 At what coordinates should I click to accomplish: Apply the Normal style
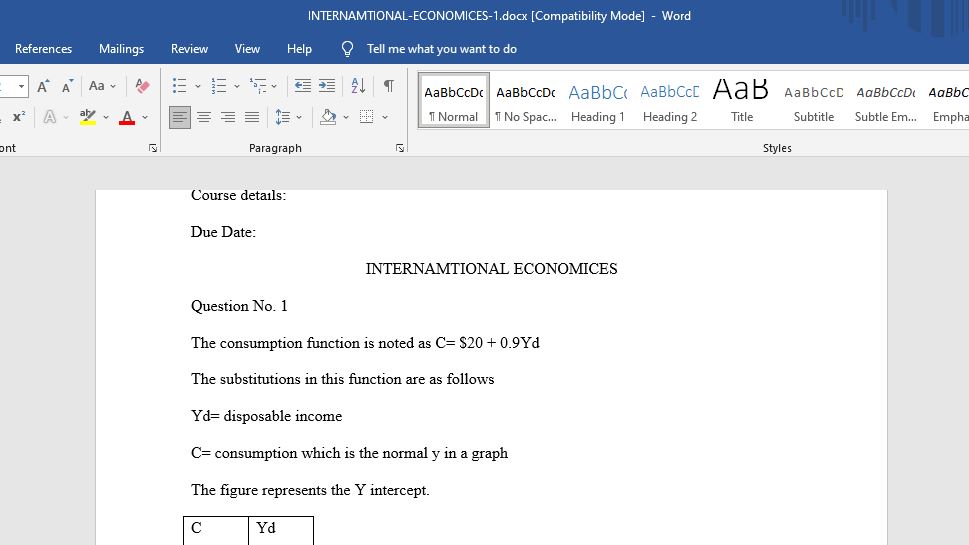coord(454,100)
